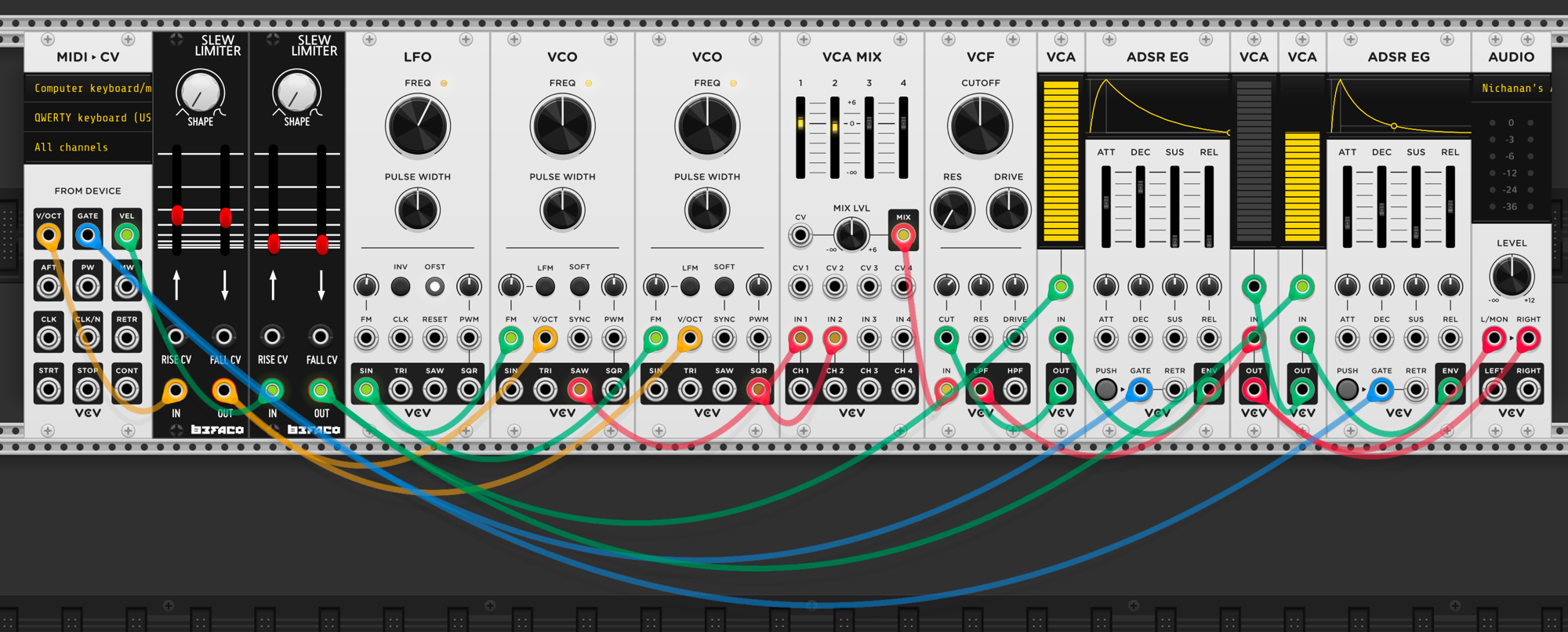Screen dimensions: 1568x632
Task: Click the LFO SQR output jack
Action: coord(469,389)
